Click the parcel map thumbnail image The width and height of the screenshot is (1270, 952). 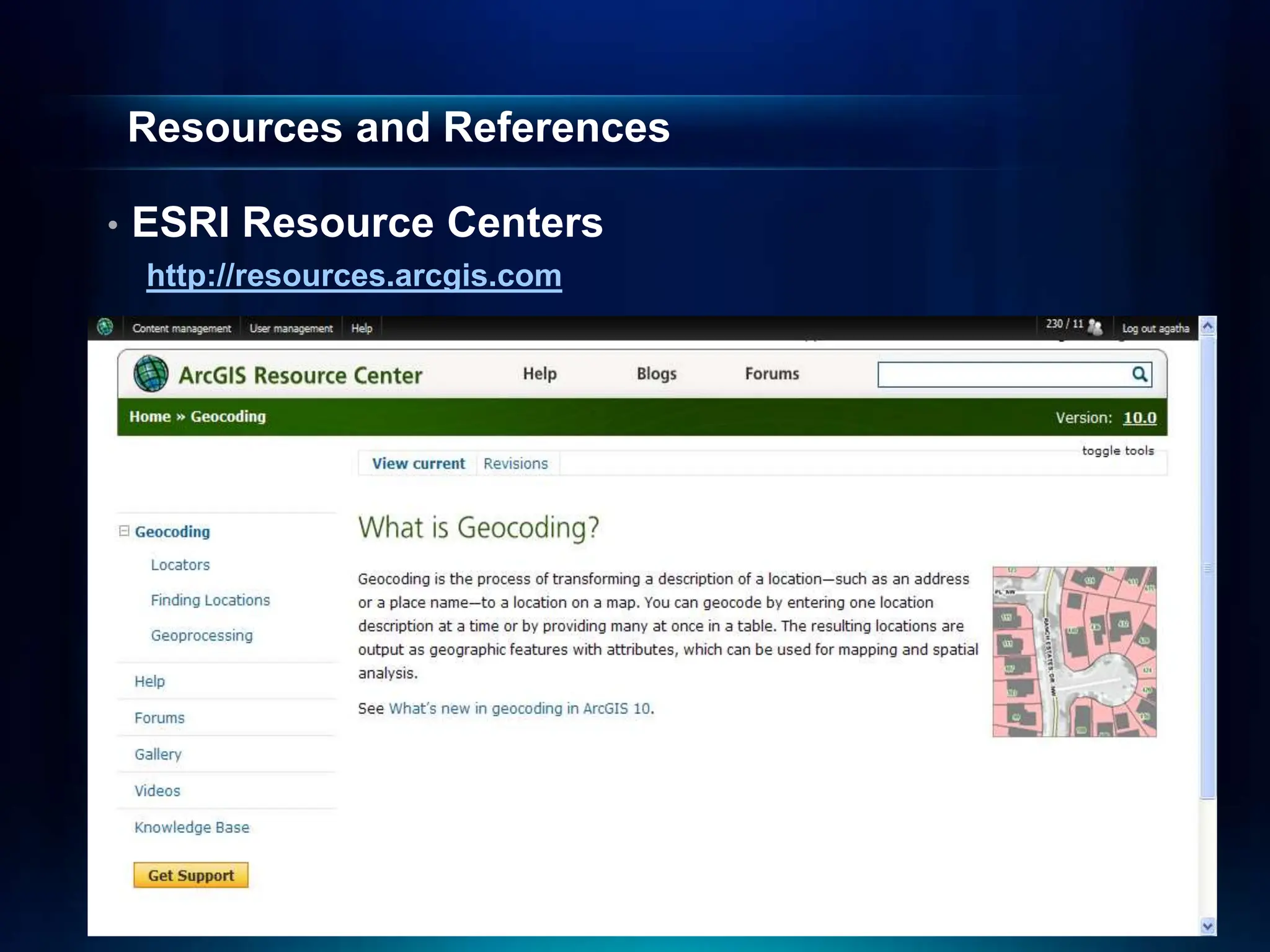[x=1074, y=651]
